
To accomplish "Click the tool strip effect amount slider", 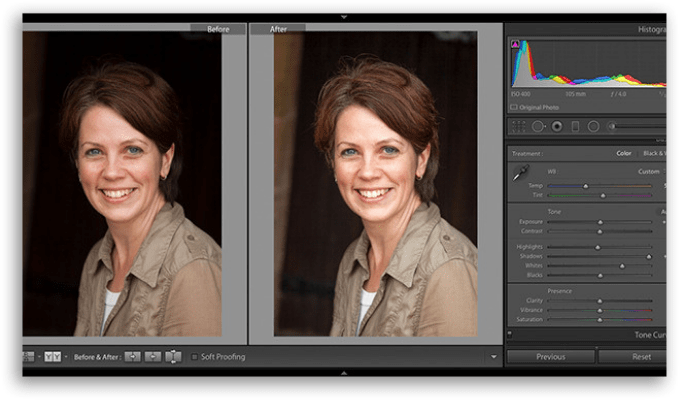I will pyautogui.click(x=638, y=127).
